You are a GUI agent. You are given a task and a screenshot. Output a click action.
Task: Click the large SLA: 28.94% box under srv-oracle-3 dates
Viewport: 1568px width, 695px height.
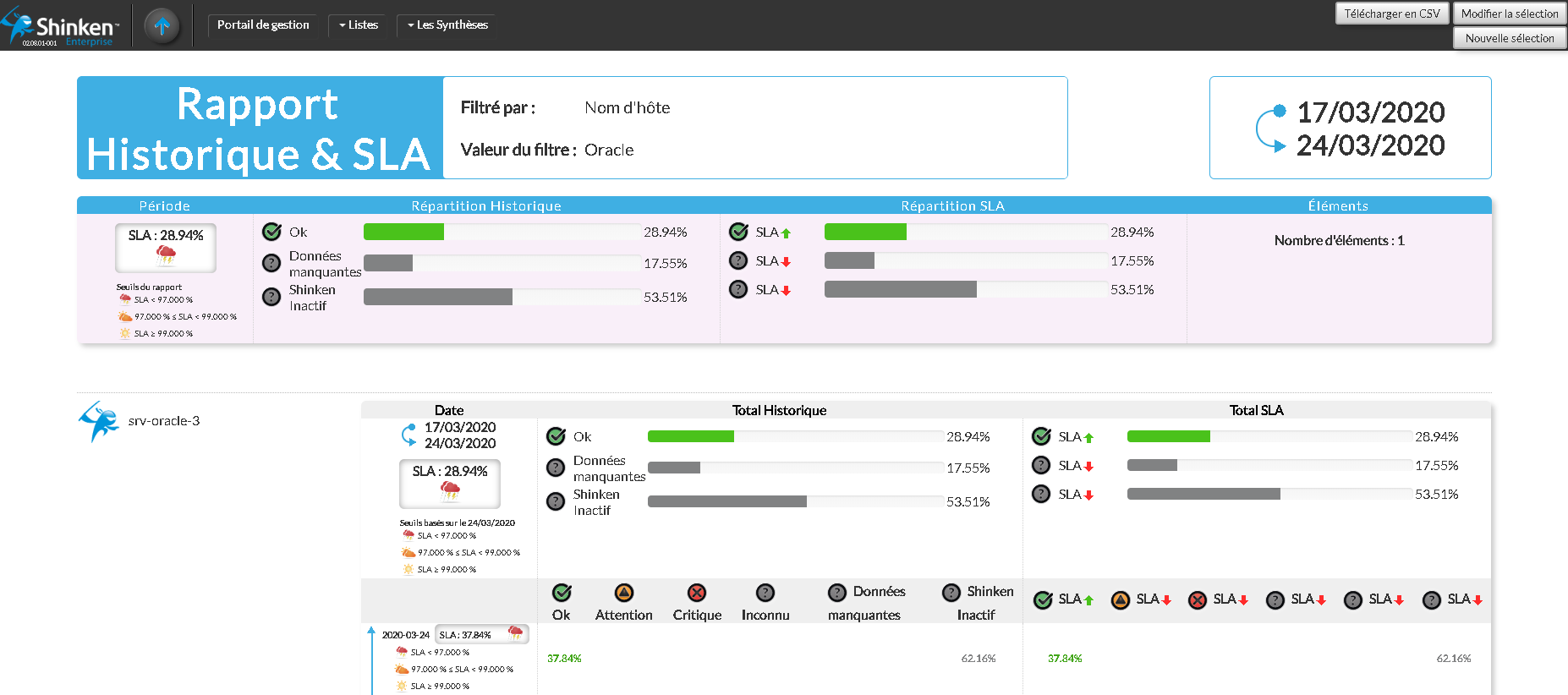(449, 483)
